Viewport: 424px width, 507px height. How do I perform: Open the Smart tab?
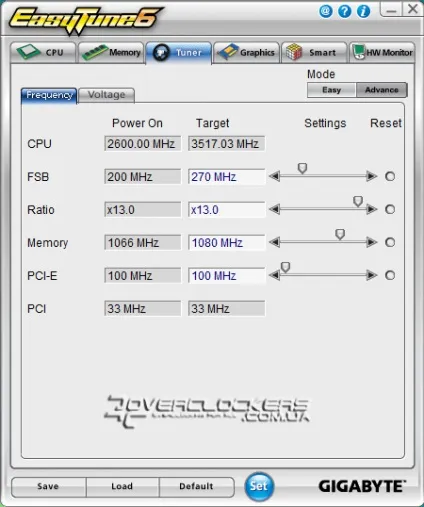pyautogui.click(x=314, y=52)
